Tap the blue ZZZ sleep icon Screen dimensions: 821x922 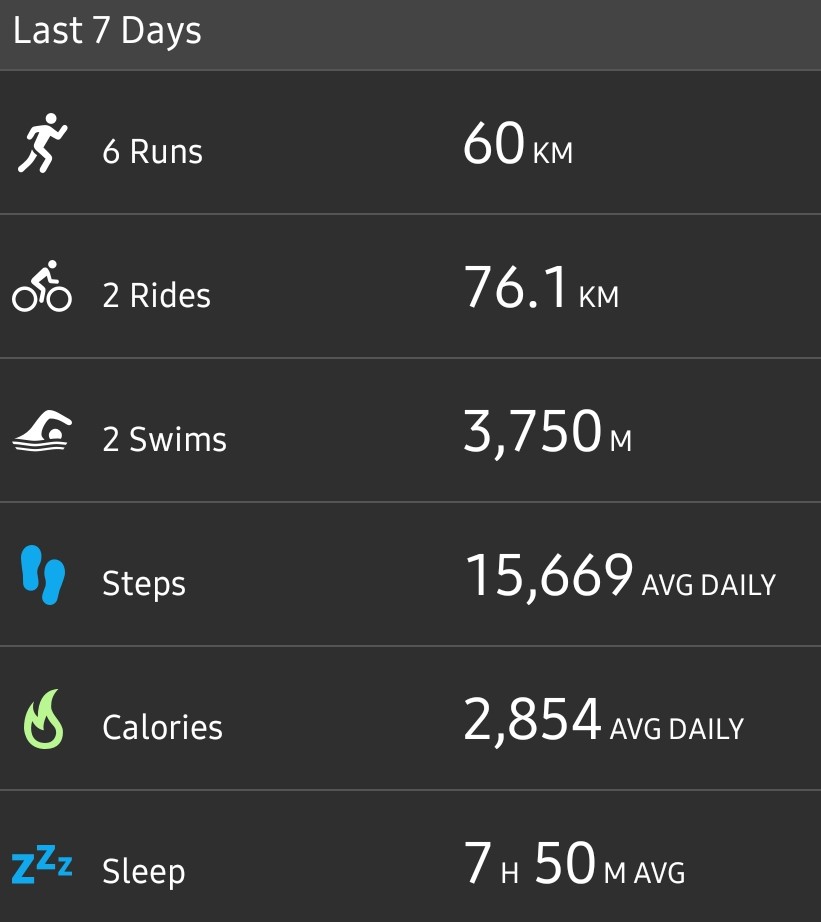42,864
